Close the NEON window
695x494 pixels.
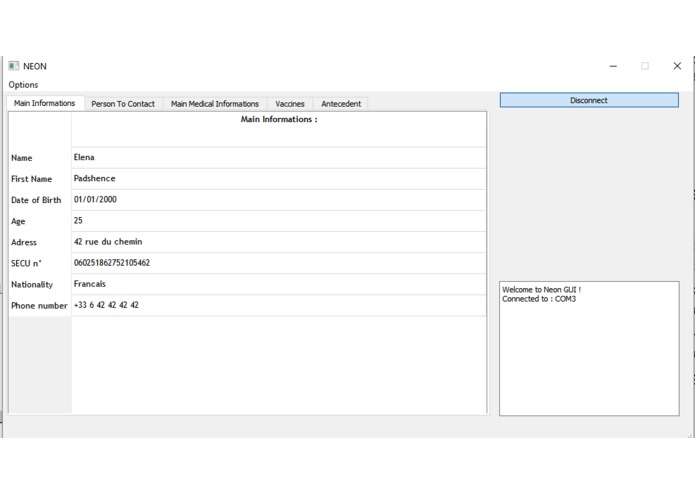pyautogui.click(x=677, y=66)
